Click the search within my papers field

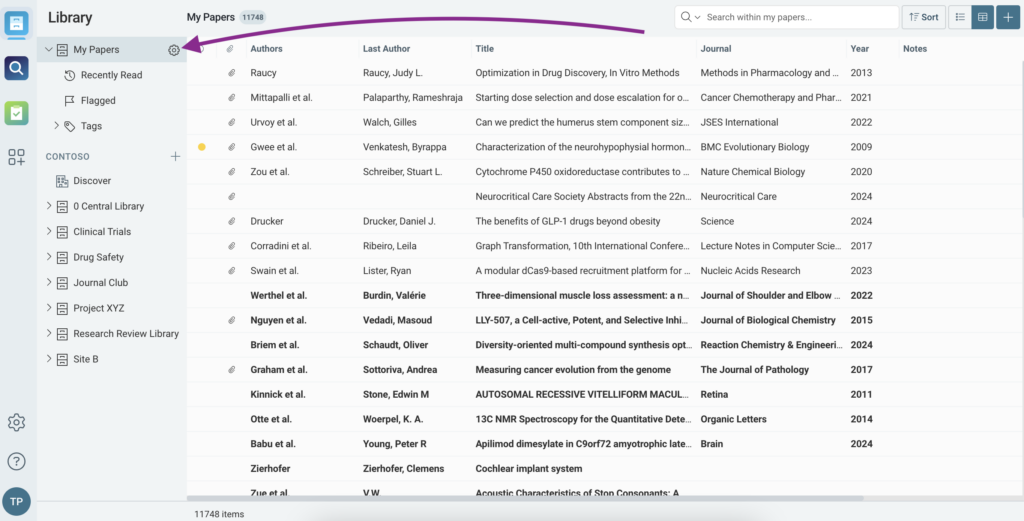pyautogui.click(x=797, y=17)
